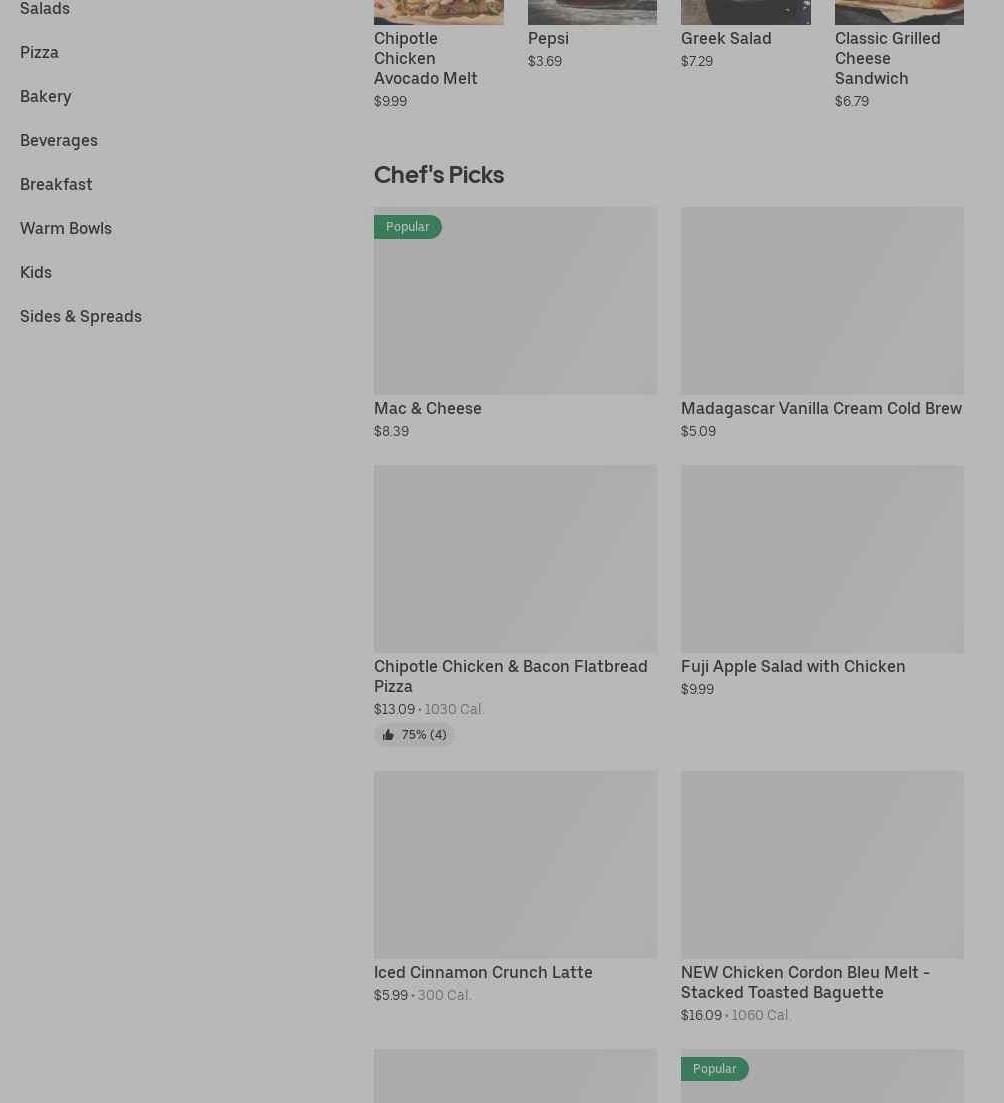Click the $16.09 Cordon Bleu price
Screen dimensions: 1004x1103
tap(701, 1015)
